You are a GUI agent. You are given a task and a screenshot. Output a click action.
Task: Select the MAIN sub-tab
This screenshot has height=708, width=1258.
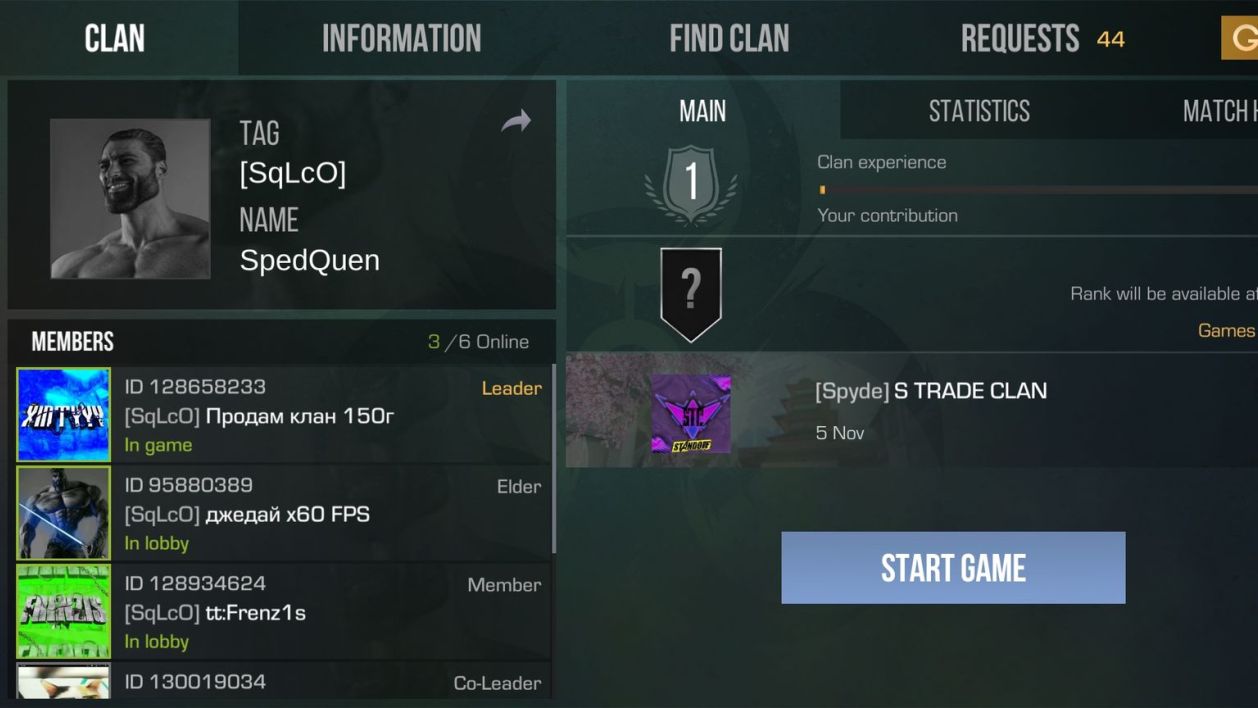click(x=703, y=111)
